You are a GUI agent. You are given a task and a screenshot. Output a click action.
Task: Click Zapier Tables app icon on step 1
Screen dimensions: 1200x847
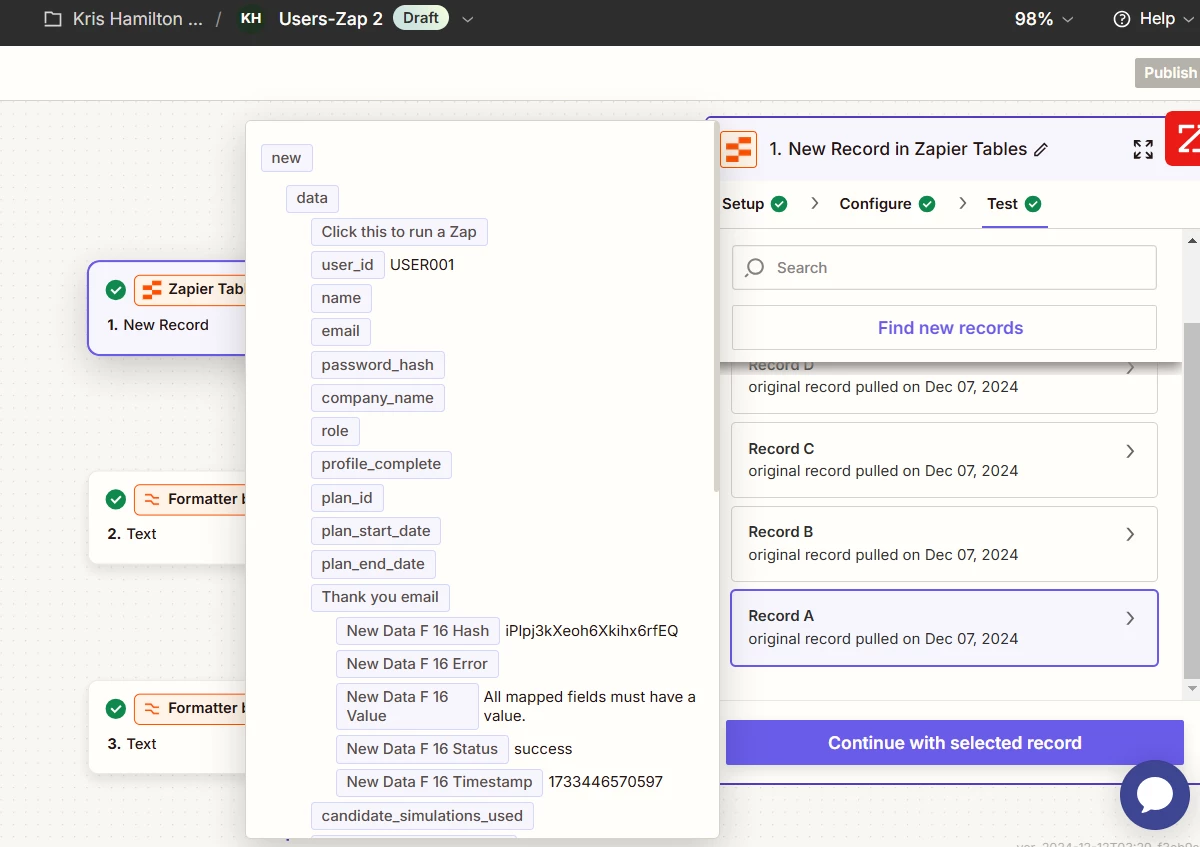tap(152, 290)
